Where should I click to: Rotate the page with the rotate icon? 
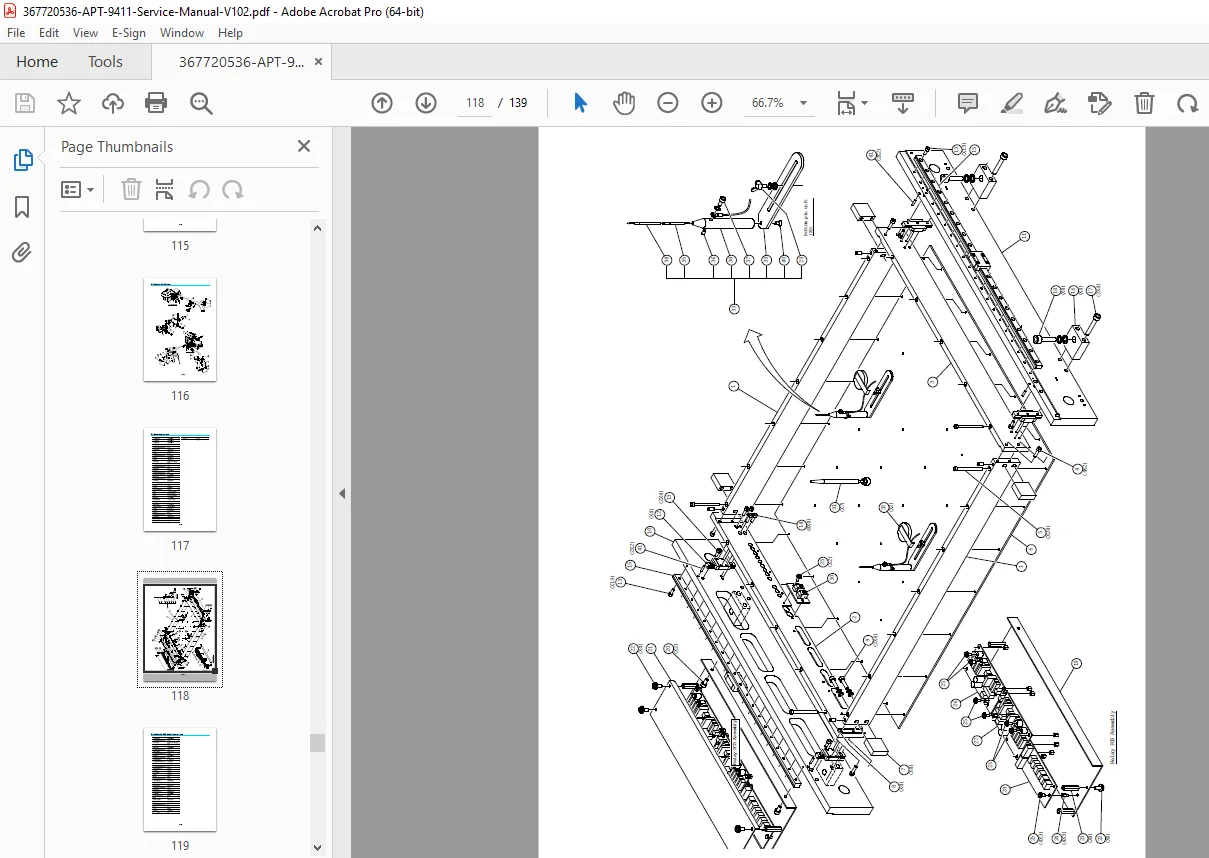click(x=1187, y=103)
